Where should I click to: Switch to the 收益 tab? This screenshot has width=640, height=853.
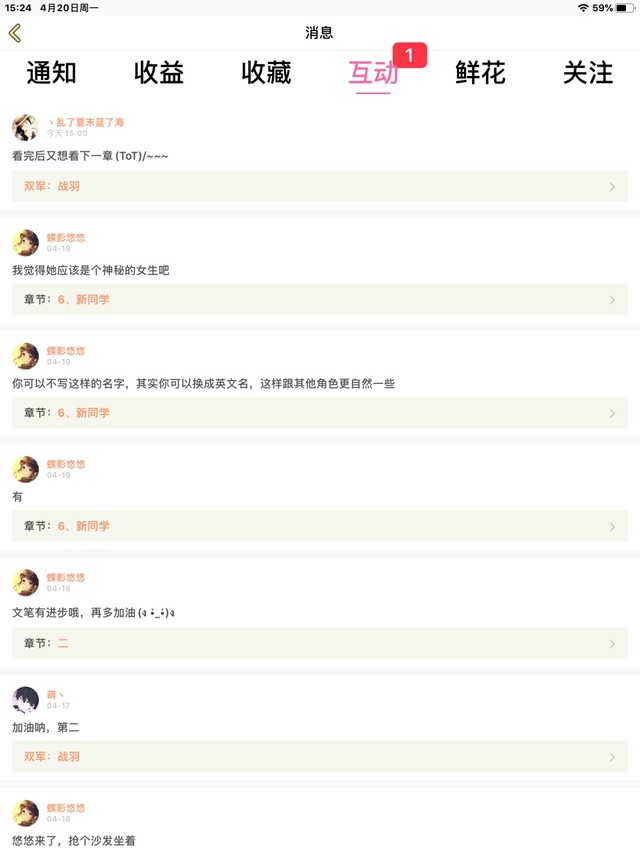(x=159, y=72)
